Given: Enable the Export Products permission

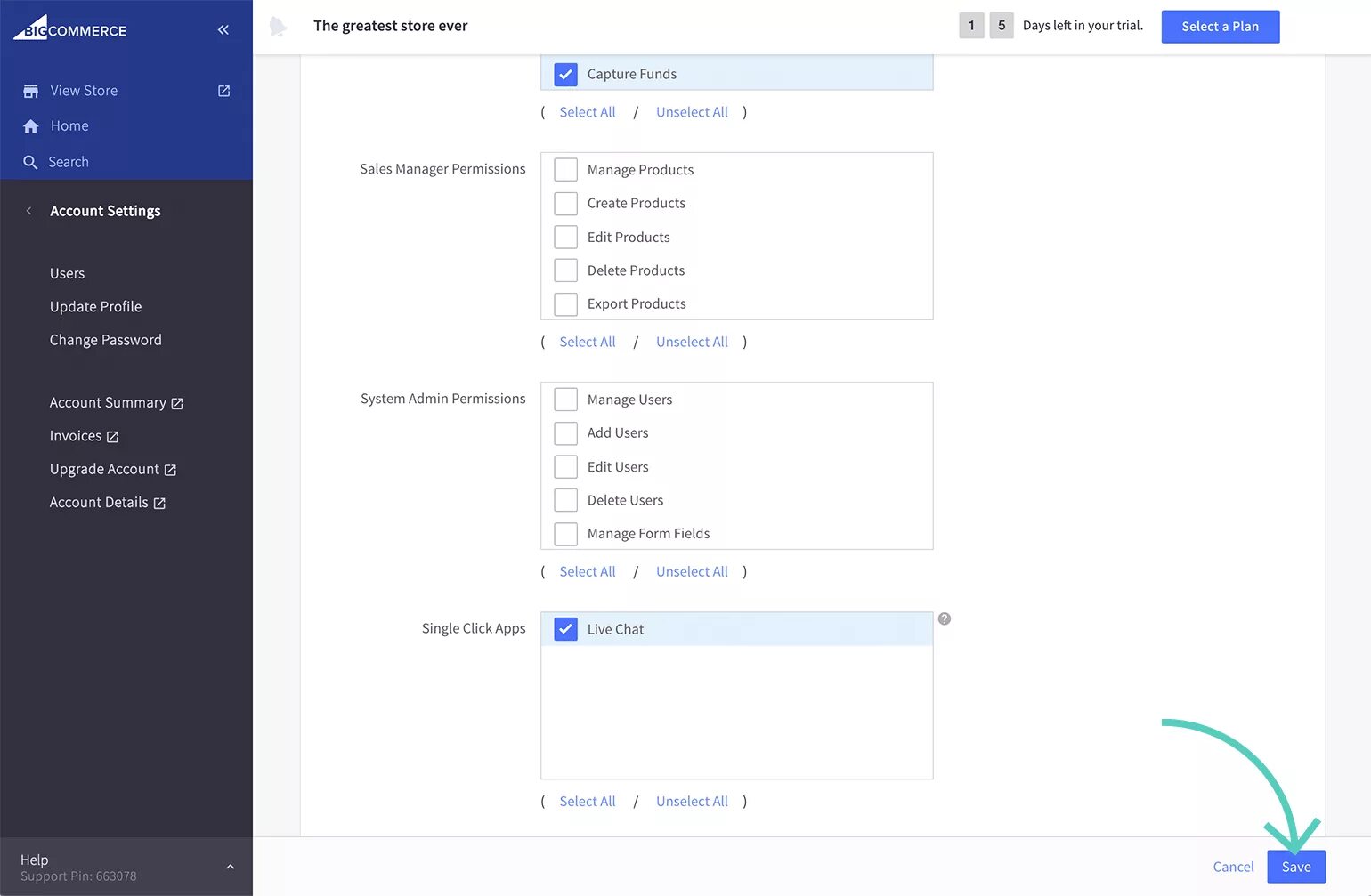Looking at the screenshot, I should (565, 303).
